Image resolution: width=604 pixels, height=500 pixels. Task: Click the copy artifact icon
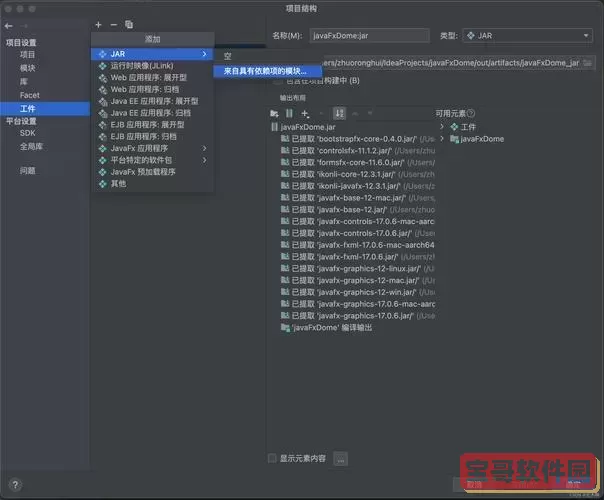click(129, 25)
